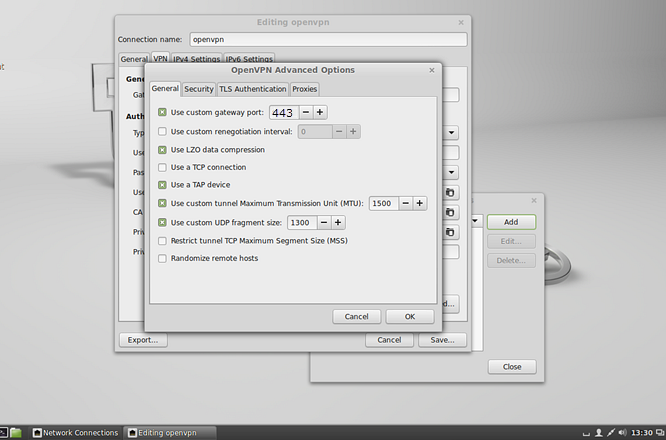Open the Proxies tab

305,89
